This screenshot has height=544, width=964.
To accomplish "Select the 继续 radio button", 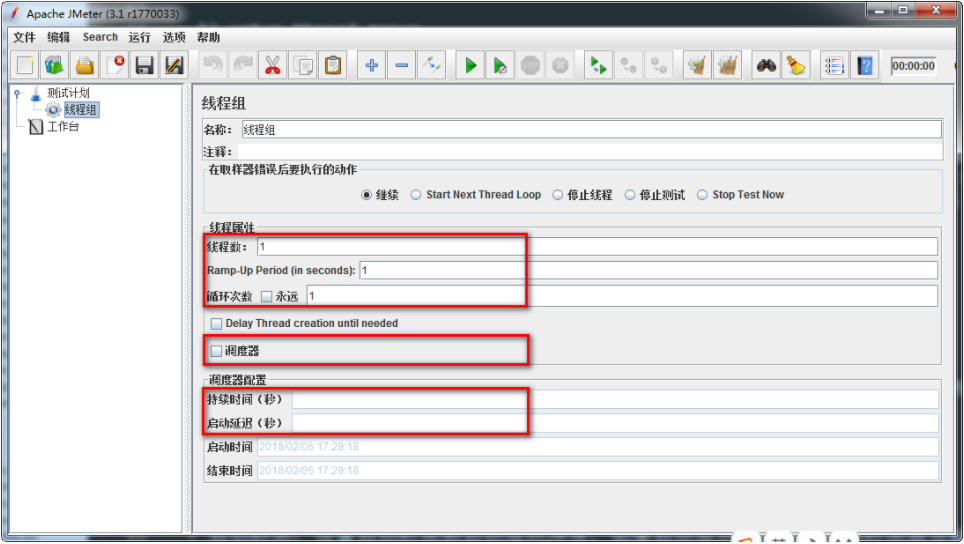I will click(x=366, y=195).
